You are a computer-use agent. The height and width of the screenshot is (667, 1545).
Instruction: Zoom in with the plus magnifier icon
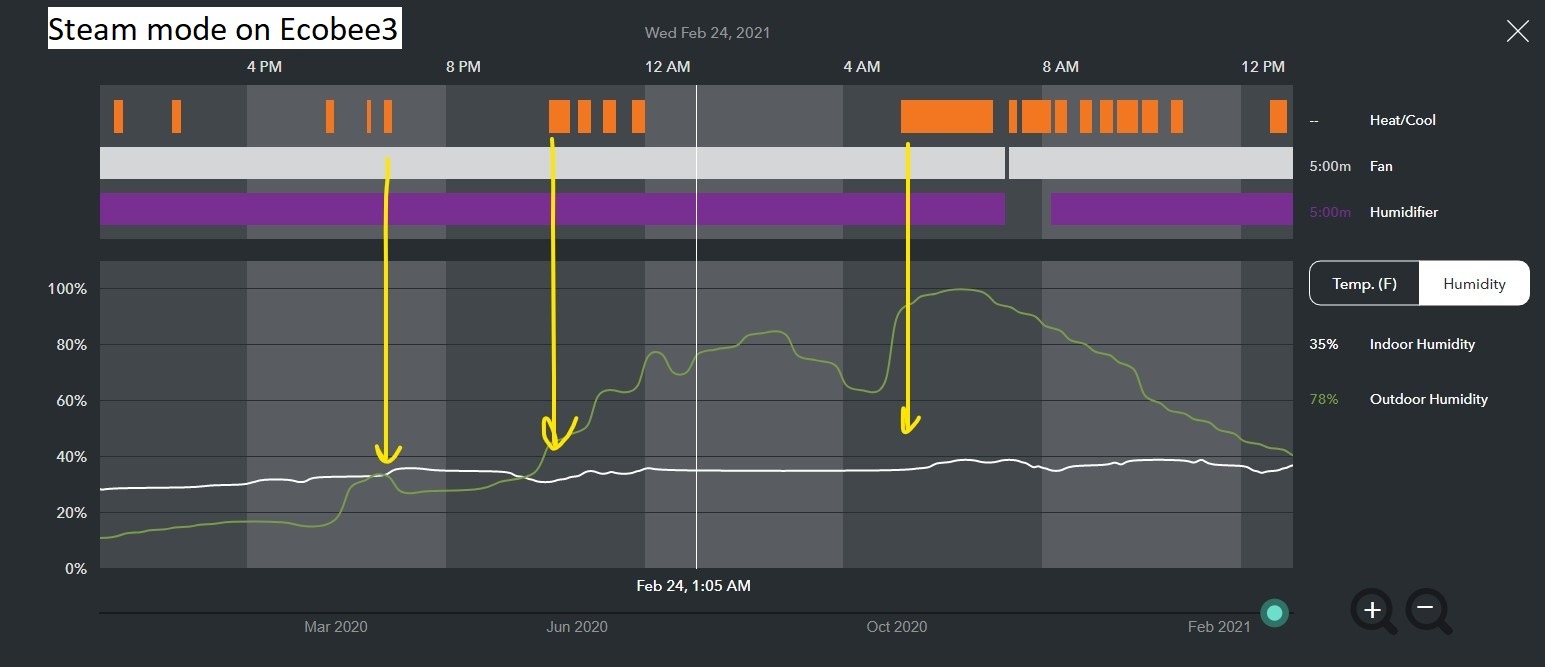pyautogui.click(x=1375, y=610)
